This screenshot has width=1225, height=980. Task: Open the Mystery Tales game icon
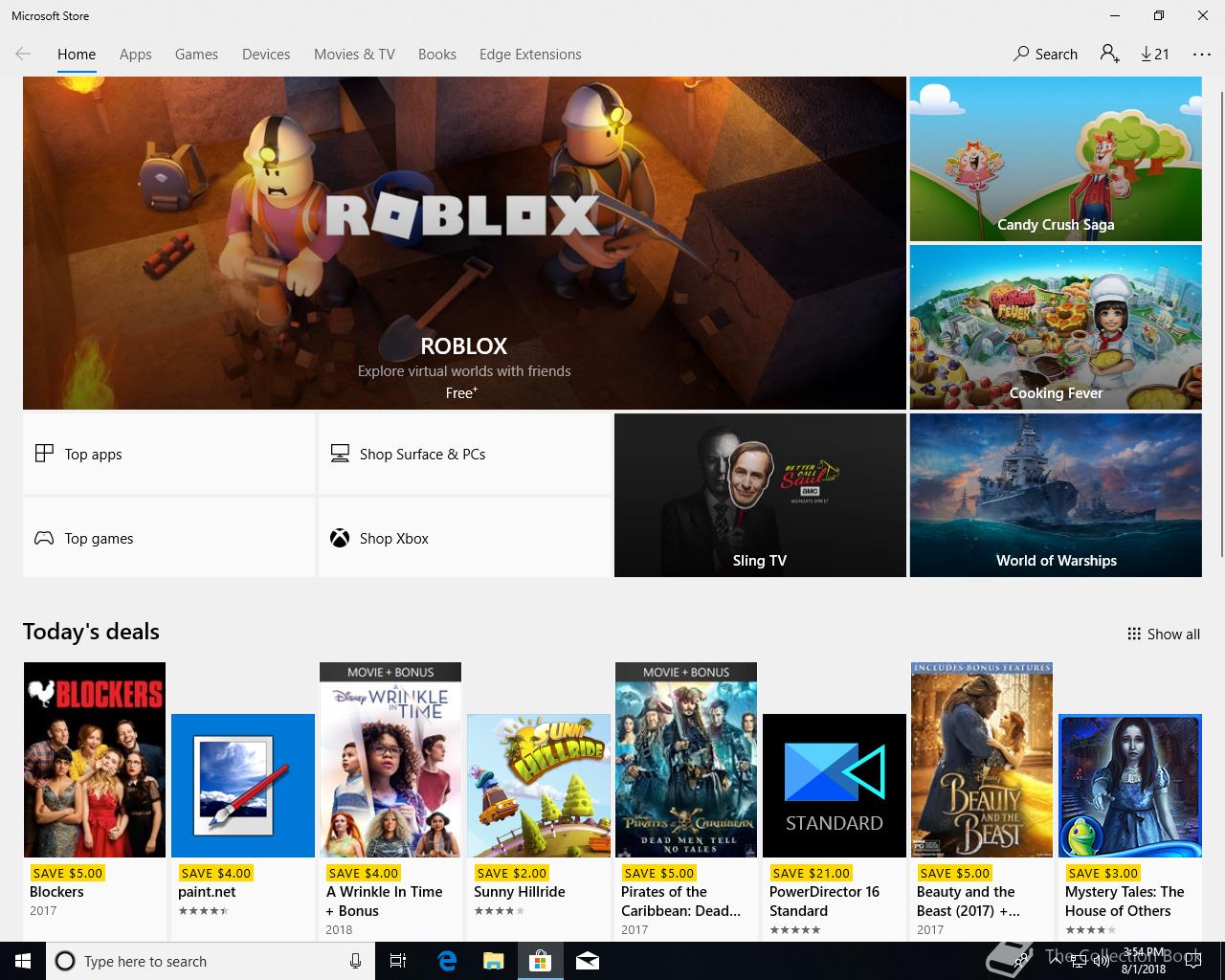1130,786
